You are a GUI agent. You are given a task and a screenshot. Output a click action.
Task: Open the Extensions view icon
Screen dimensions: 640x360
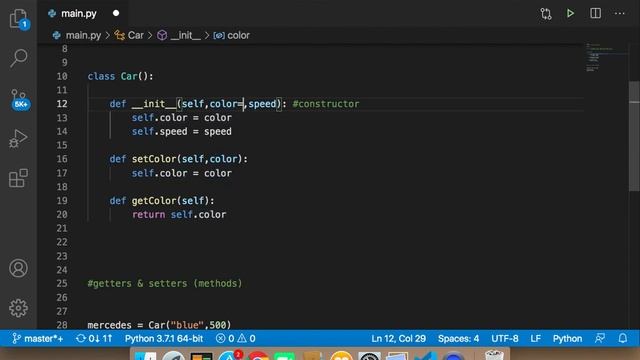coord(18,178)
